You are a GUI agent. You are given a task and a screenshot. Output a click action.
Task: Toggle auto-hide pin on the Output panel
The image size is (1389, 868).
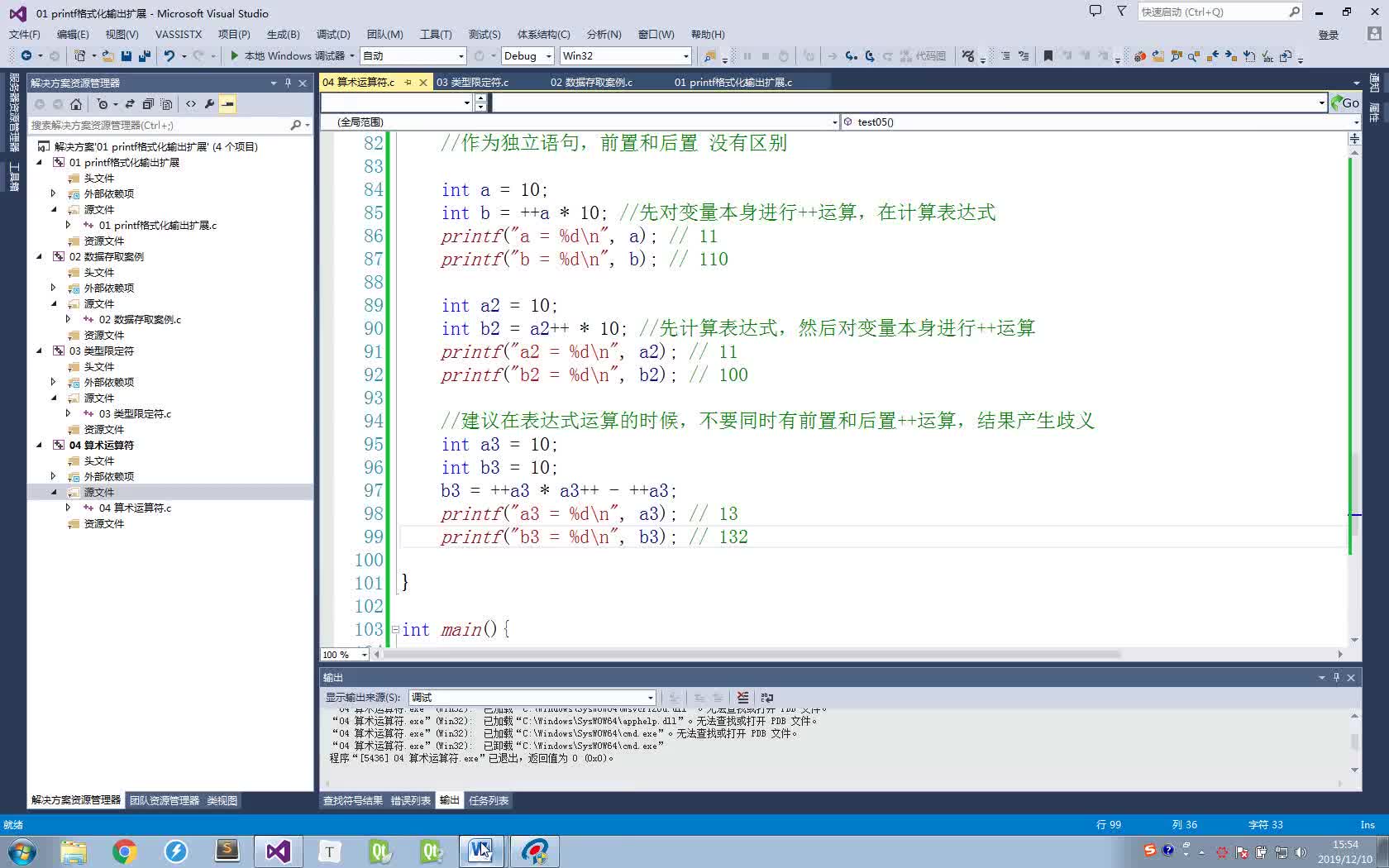[1336, 677]
